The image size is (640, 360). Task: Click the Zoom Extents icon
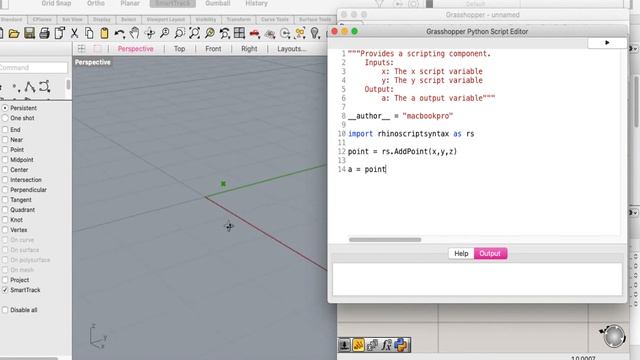pos(194,33)
